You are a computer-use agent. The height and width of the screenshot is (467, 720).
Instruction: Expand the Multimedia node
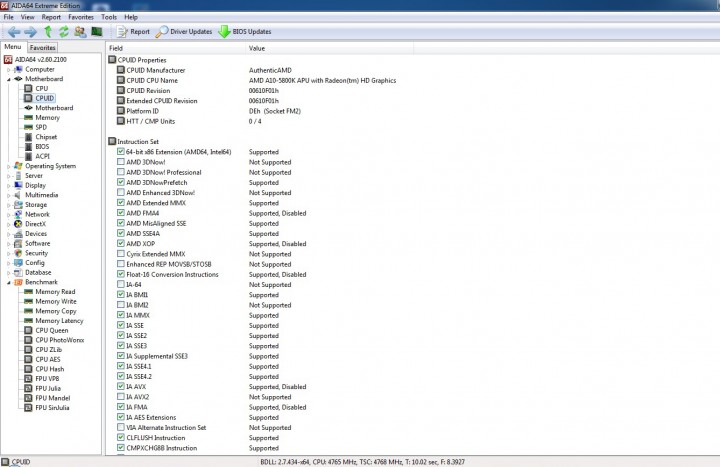(8, 195)
